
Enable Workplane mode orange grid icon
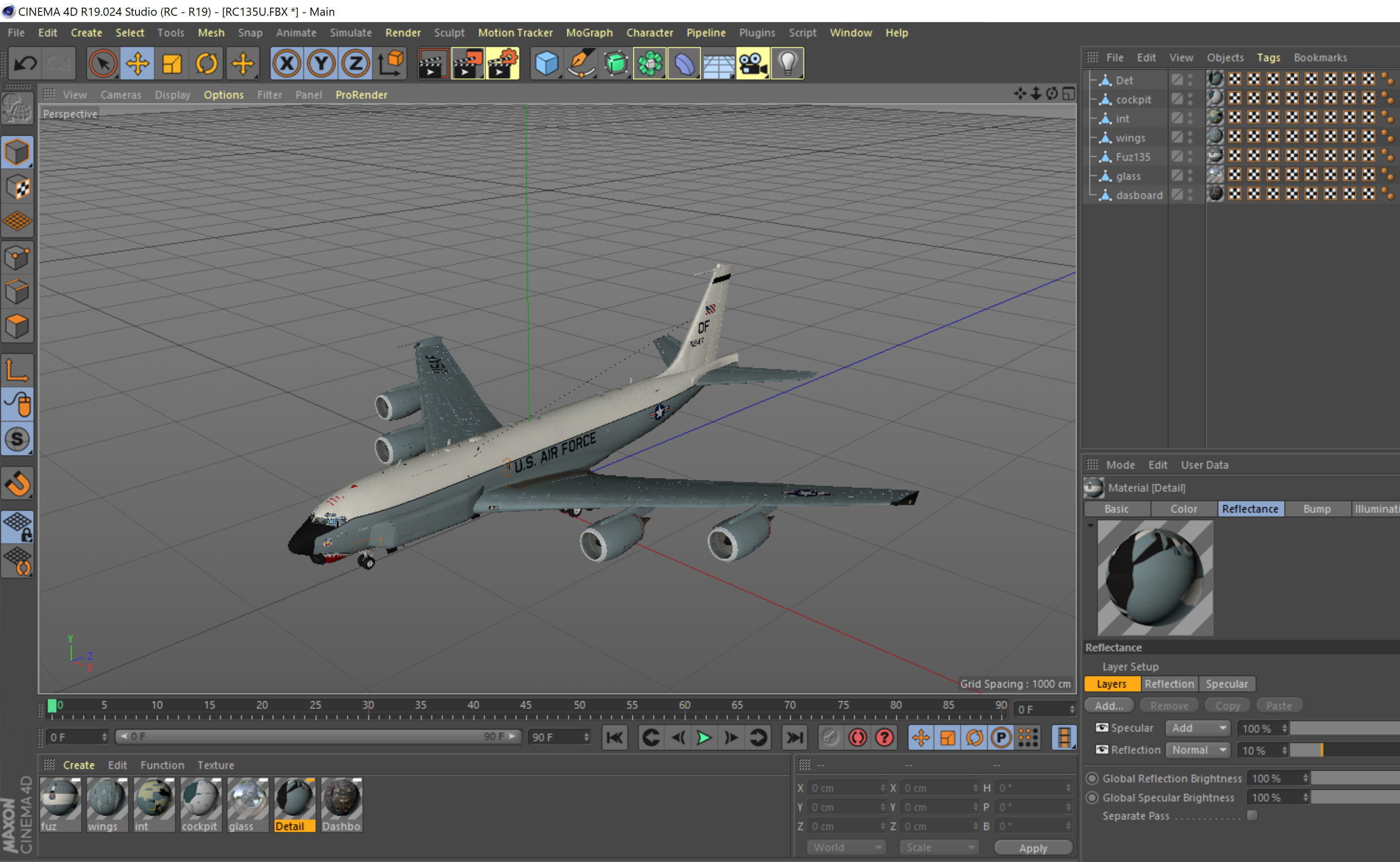click(17, 221)
